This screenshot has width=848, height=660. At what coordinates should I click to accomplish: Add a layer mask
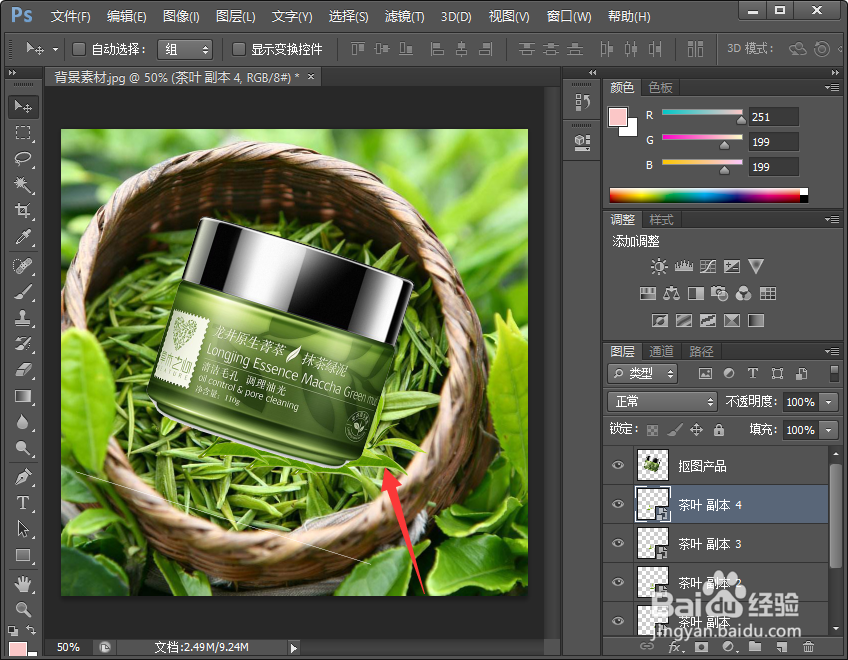pyautogui.click(x=701, y=646)
